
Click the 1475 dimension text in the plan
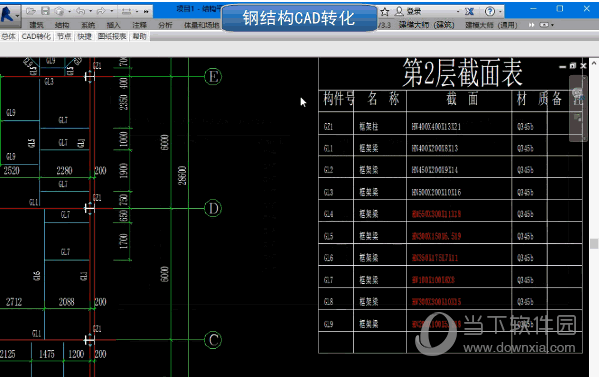click(47, 354)
